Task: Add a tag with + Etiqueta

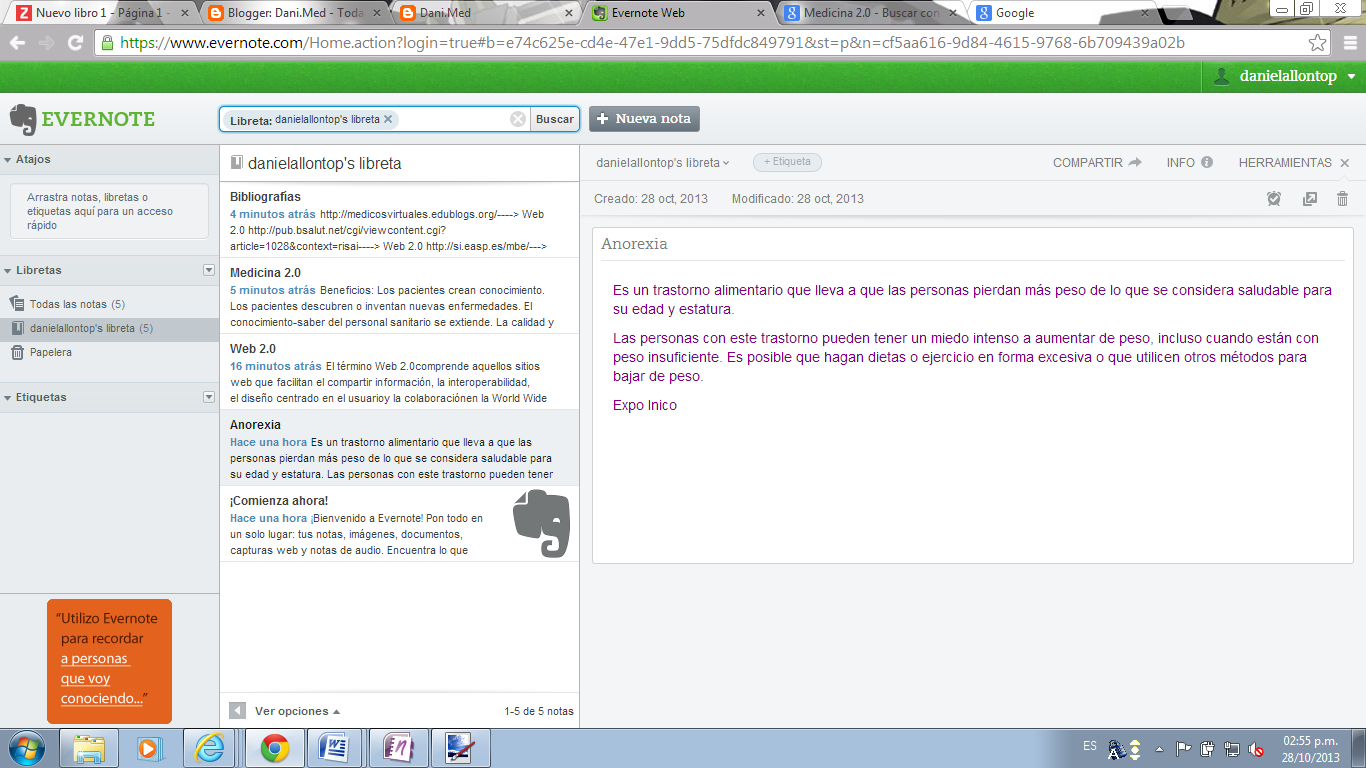Action: [787, 162]
